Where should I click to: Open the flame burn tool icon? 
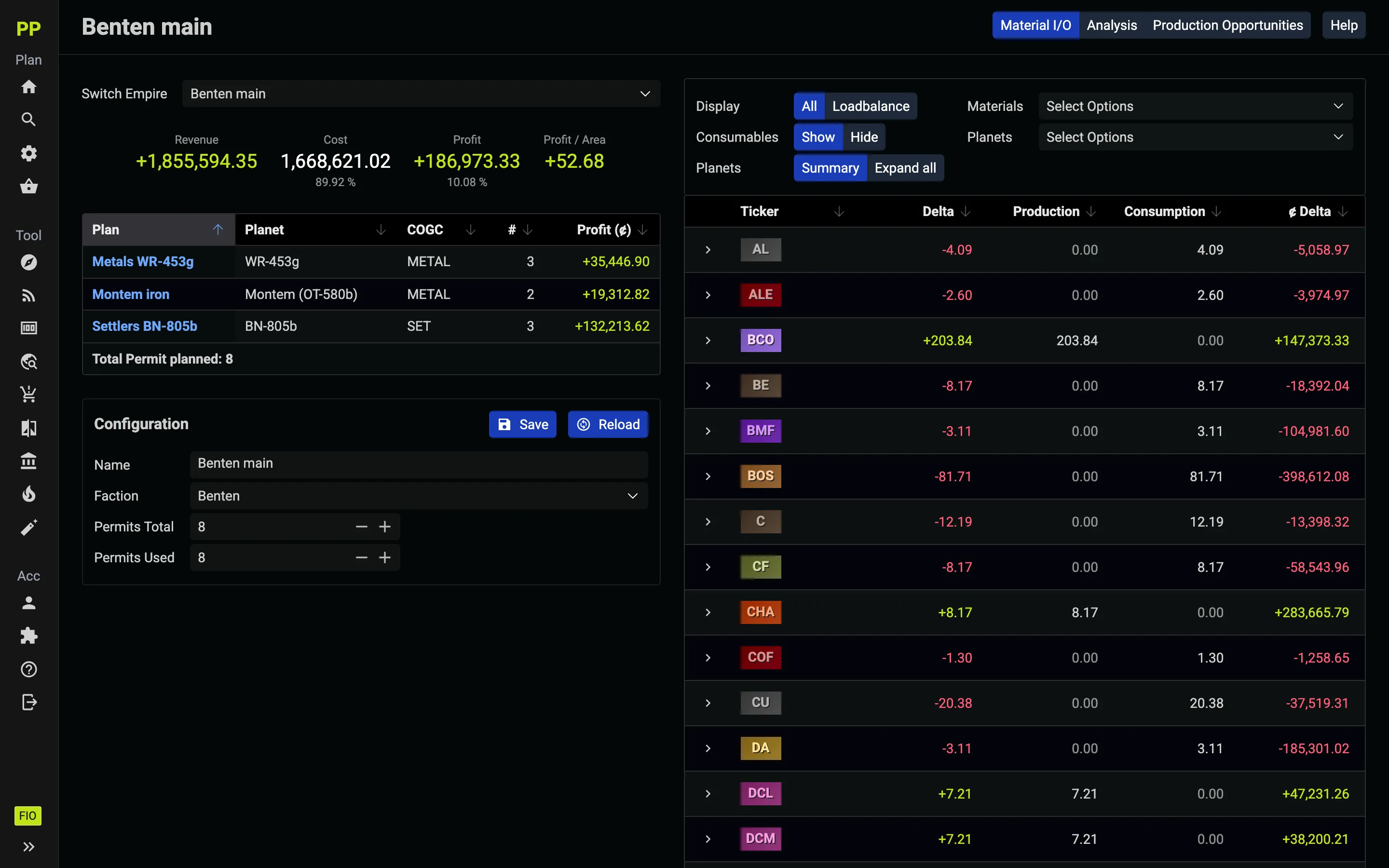coord(29,494)
